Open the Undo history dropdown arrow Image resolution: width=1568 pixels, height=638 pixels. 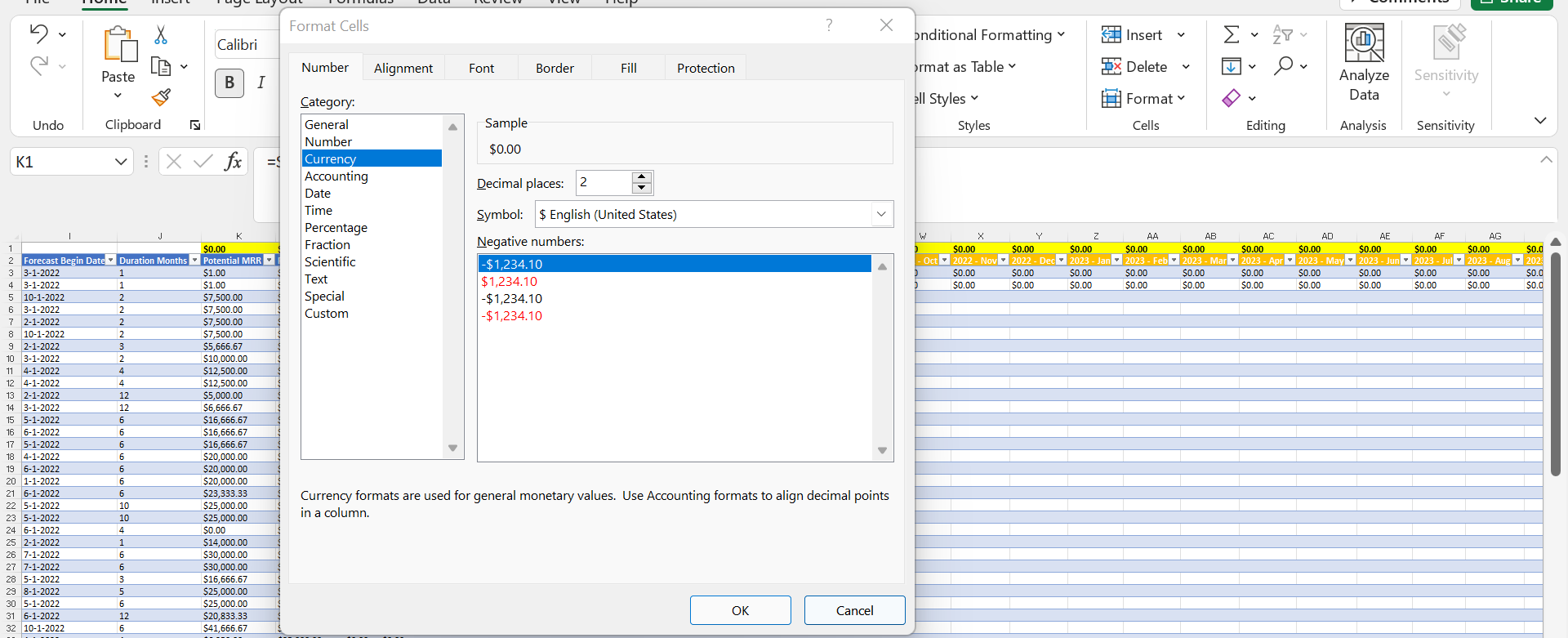[62, 34]
